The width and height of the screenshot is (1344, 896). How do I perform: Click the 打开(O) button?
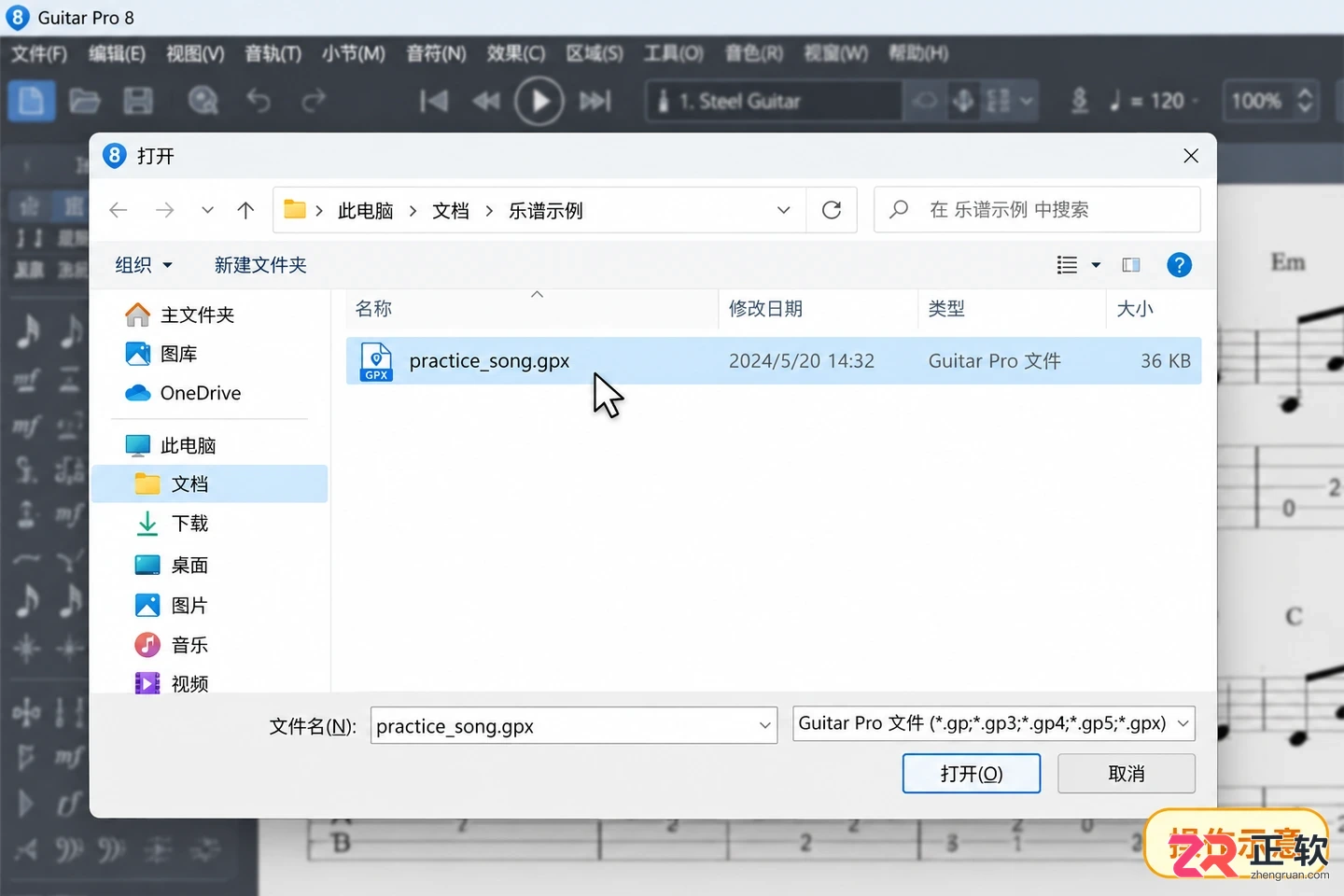click(x=972, y=774)
